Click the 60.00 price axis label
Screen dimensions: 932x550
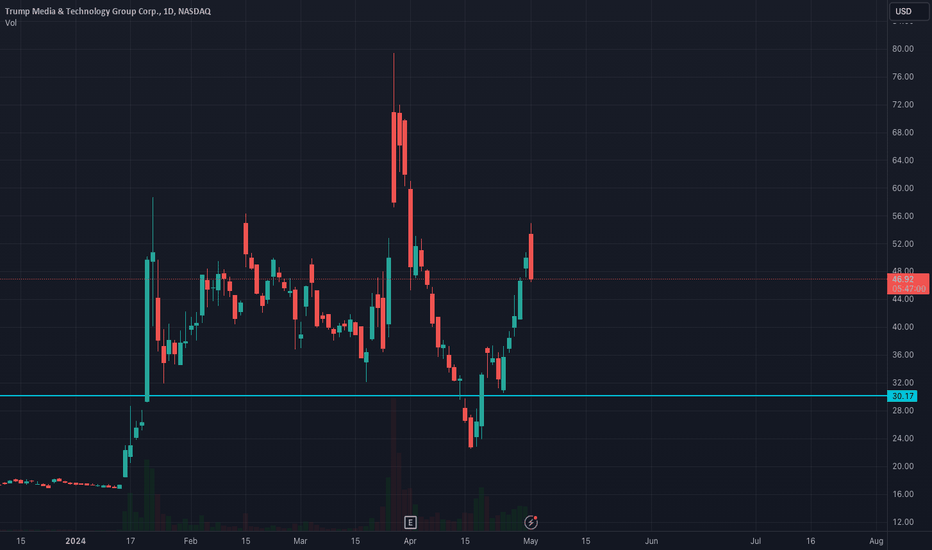902,188
